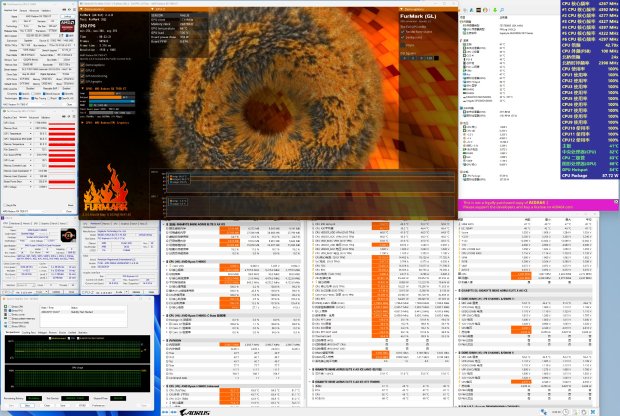Enable Stress GPU(s) in AIDA64 stability test
620x416 pixels.
[x=10, y=326]
